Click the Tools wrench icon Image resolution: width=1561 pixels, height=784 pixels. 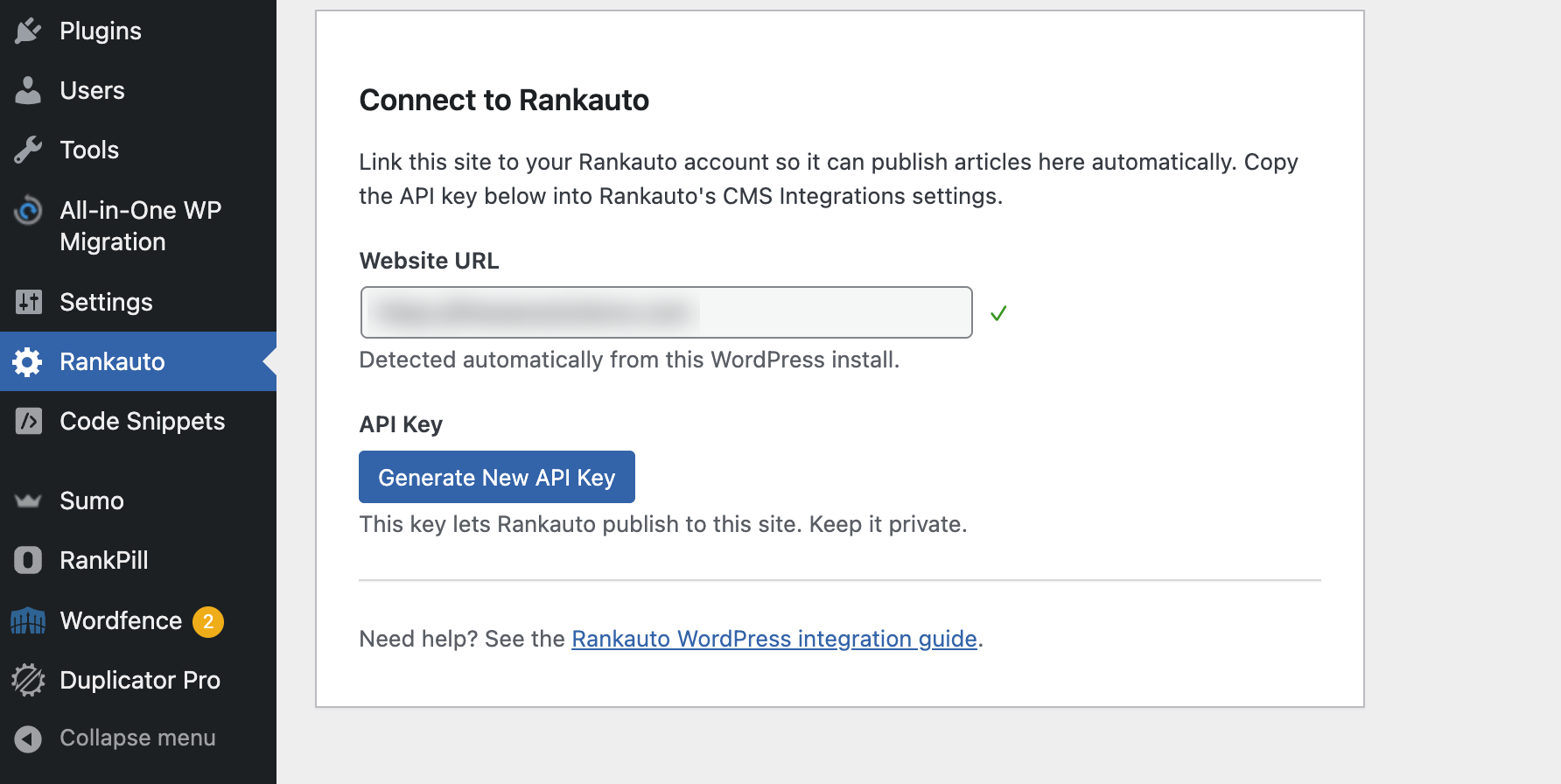28,150
